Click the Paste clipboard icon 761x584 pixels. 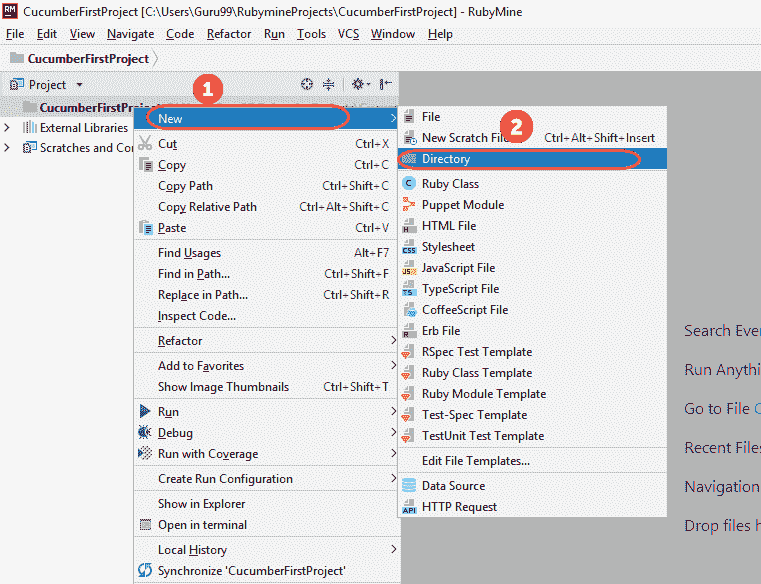coord(146,227)
